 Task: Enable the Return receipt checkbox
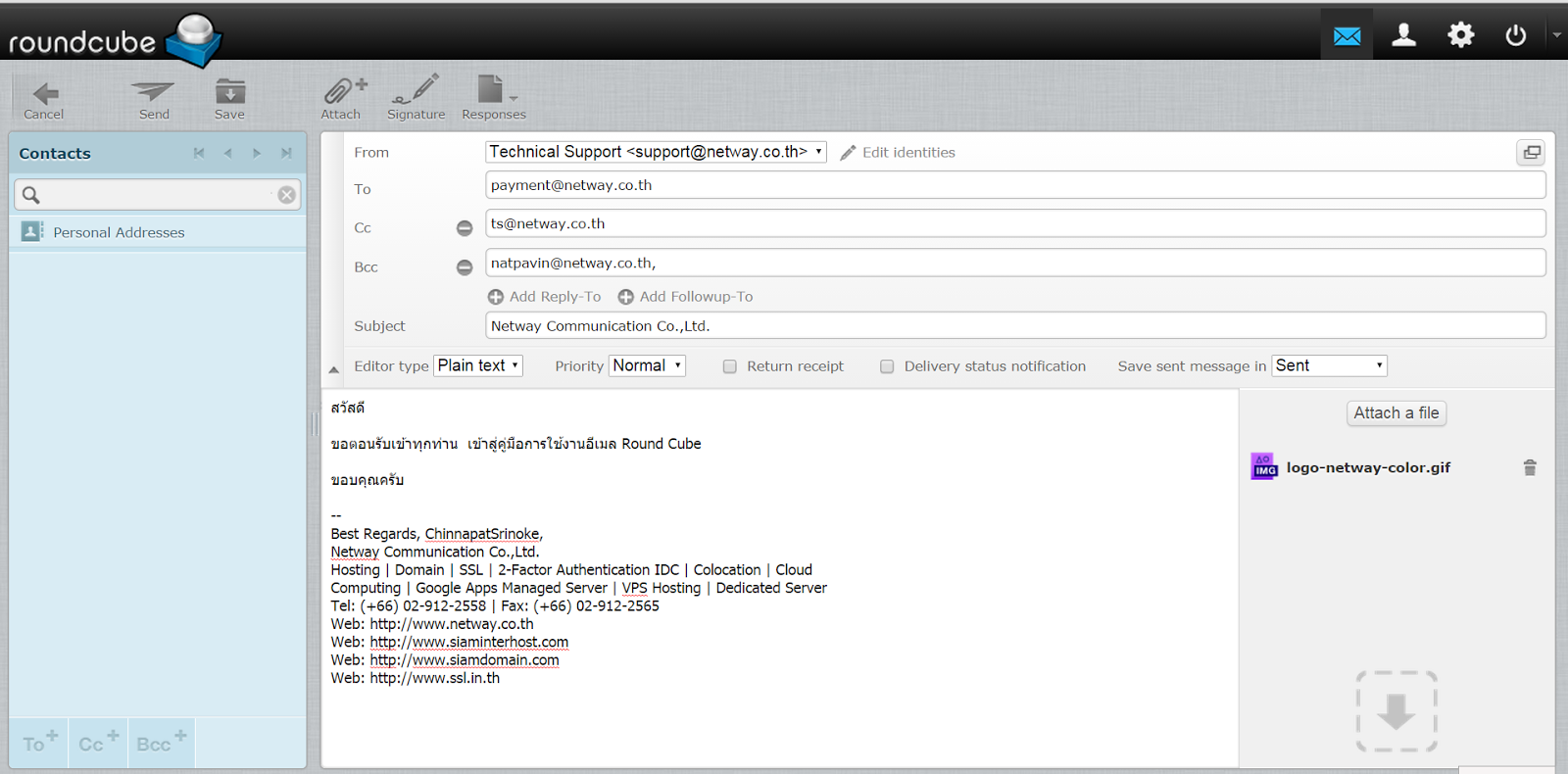730,366
